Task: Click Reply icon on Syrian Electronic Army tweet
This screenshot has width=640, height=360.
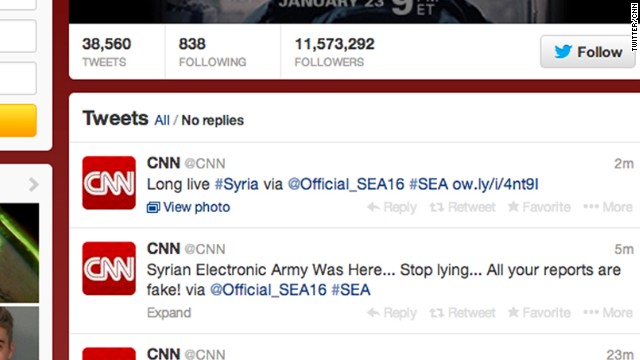Action: click(392, 313)
